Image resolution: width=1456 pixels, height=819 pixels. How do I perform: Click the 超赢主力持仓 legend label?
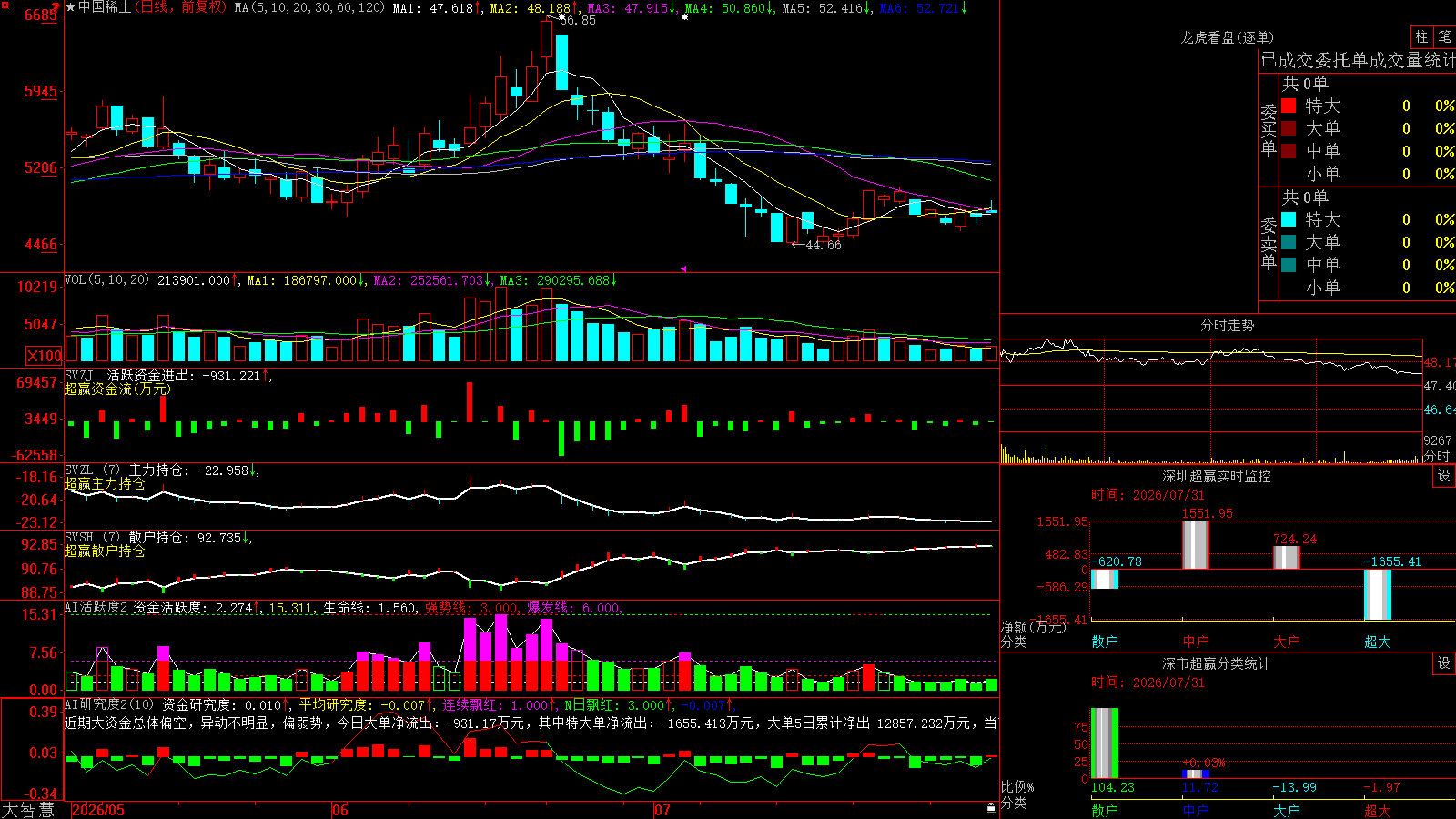[x=105, y=483]
